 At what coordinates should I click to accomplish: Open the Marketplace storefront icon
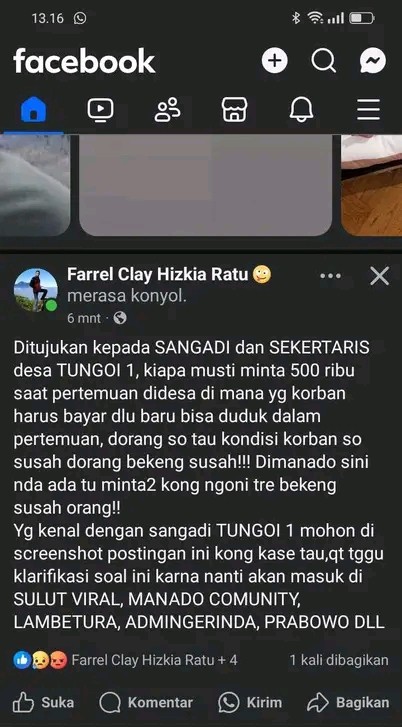(235, 110)
